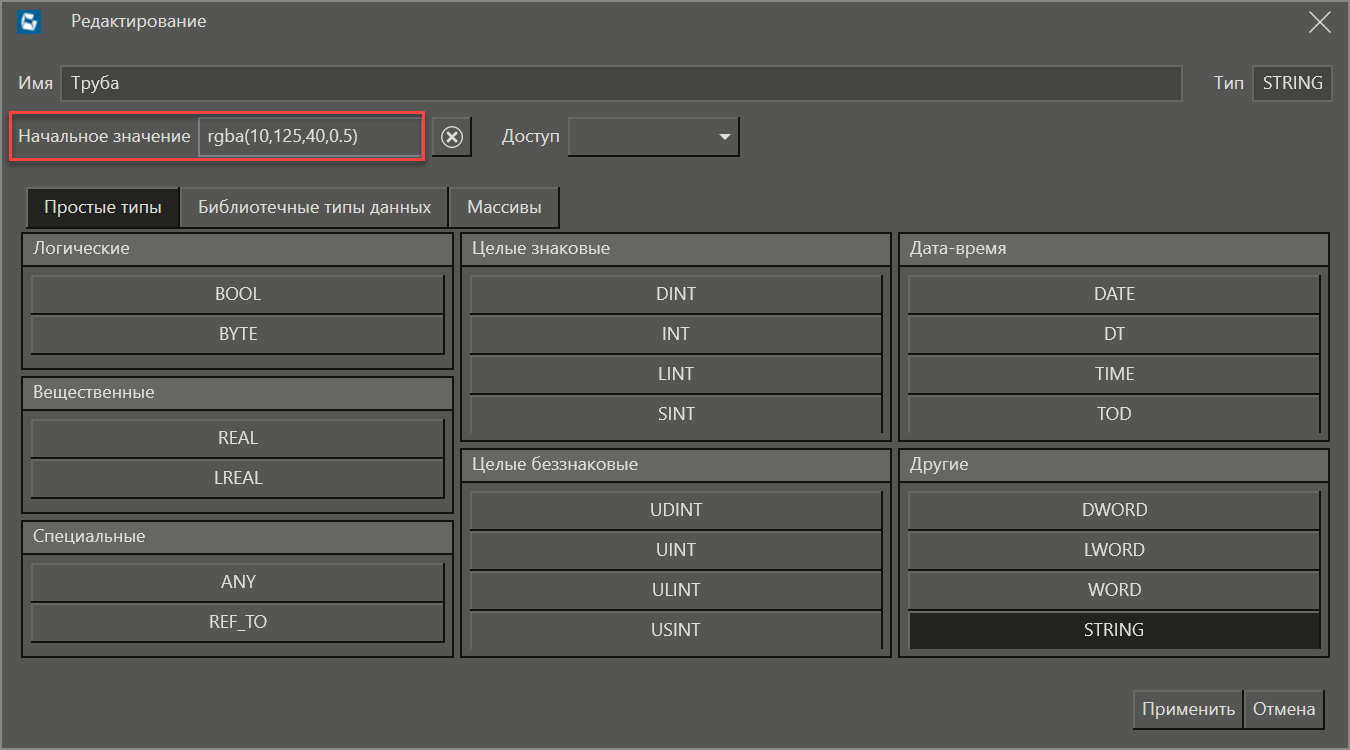Select the REAL data type
This screenshot has height=750, width=1350.
(x=237, y=438)
